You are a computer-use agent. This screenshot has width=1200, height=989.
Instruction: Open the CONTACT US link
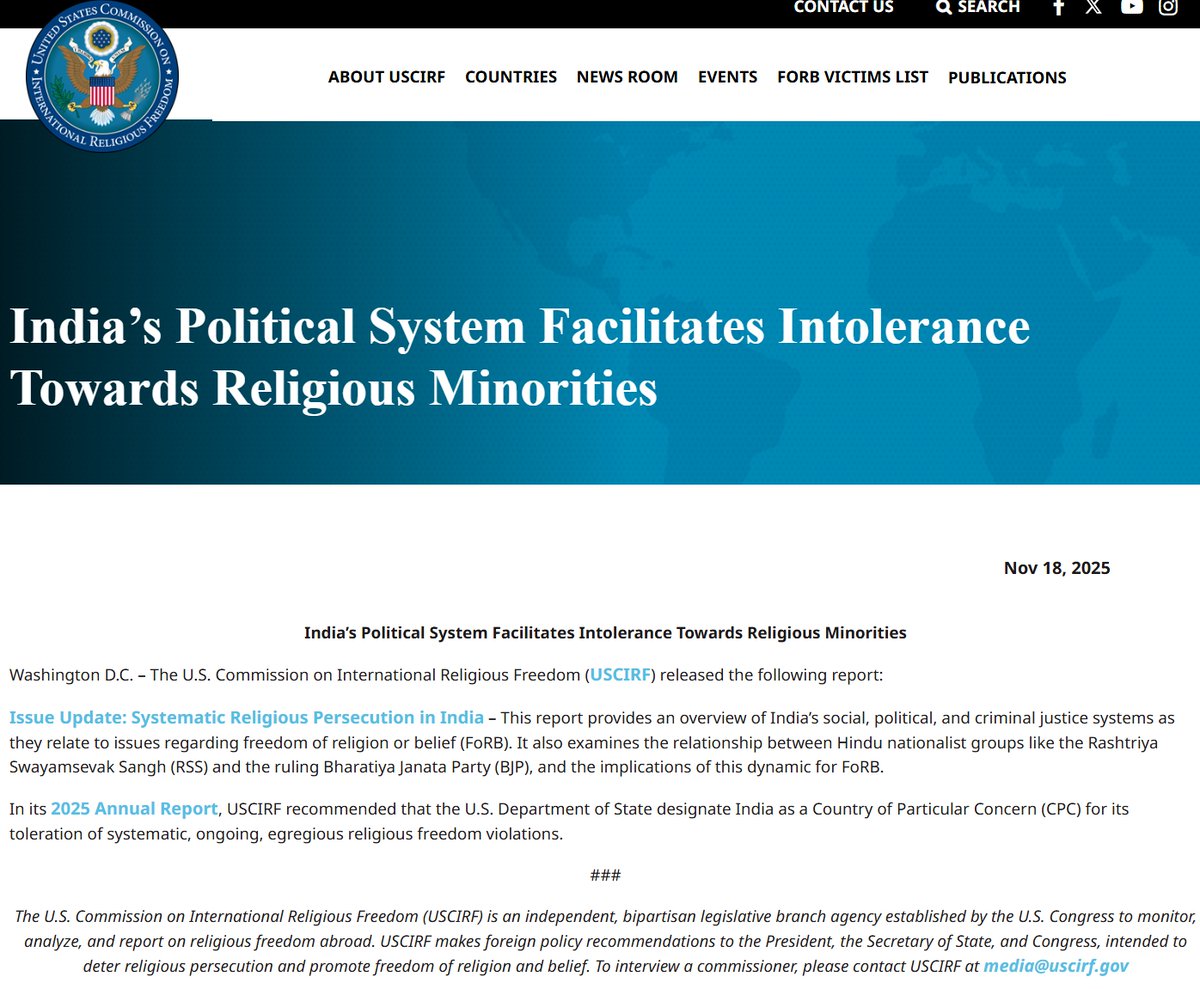tap(844, 7)
